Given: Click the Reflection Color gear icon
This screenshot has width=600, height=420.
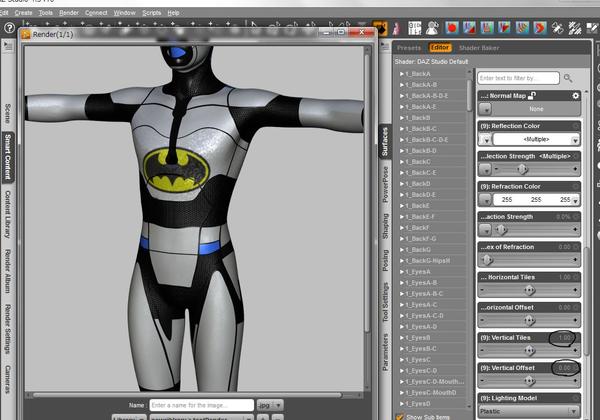Looking at the screenshot, I should click(576, 126).
